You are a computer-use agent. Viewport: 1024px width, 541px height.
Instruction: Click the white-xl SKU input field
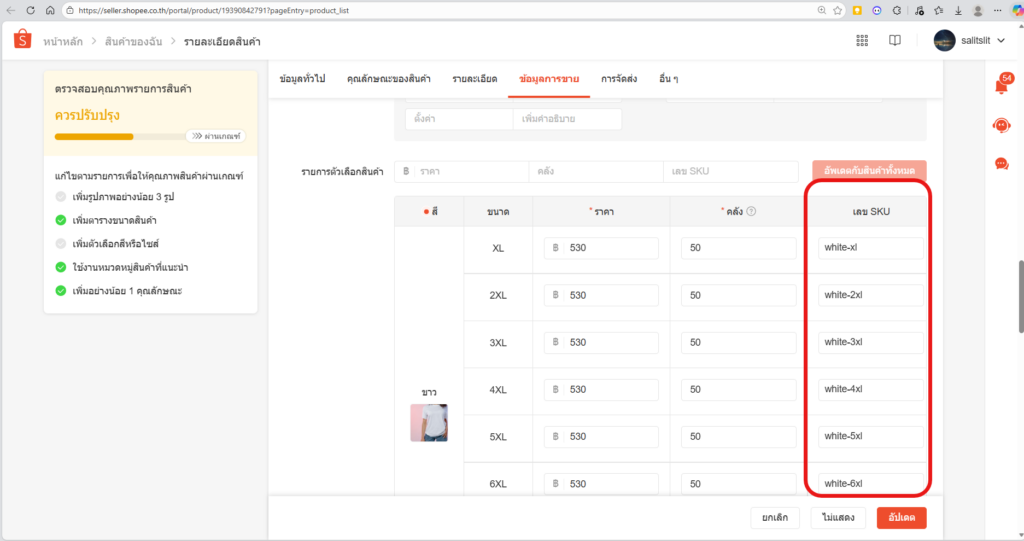coord(867,248)
